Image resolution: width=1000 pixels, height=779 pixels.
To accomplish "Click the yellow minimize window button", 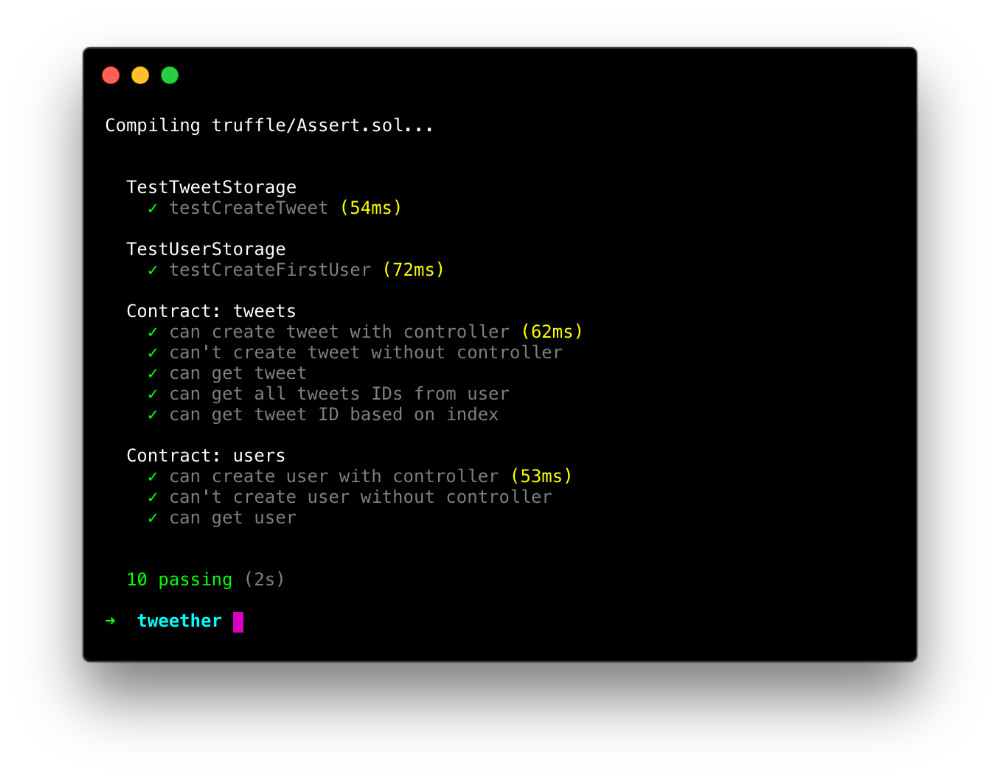I will pyautogui.click(x=140, y=75).
